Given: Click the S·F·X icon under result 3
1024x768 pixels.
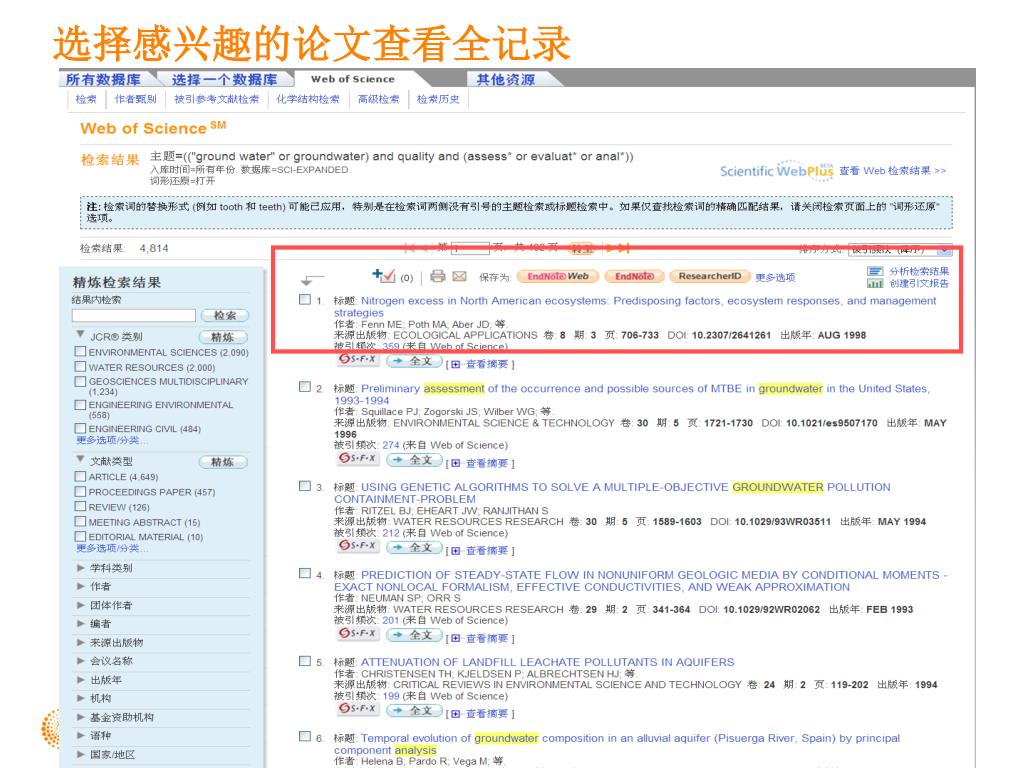Looking at the screenshot, I should 357,545.
